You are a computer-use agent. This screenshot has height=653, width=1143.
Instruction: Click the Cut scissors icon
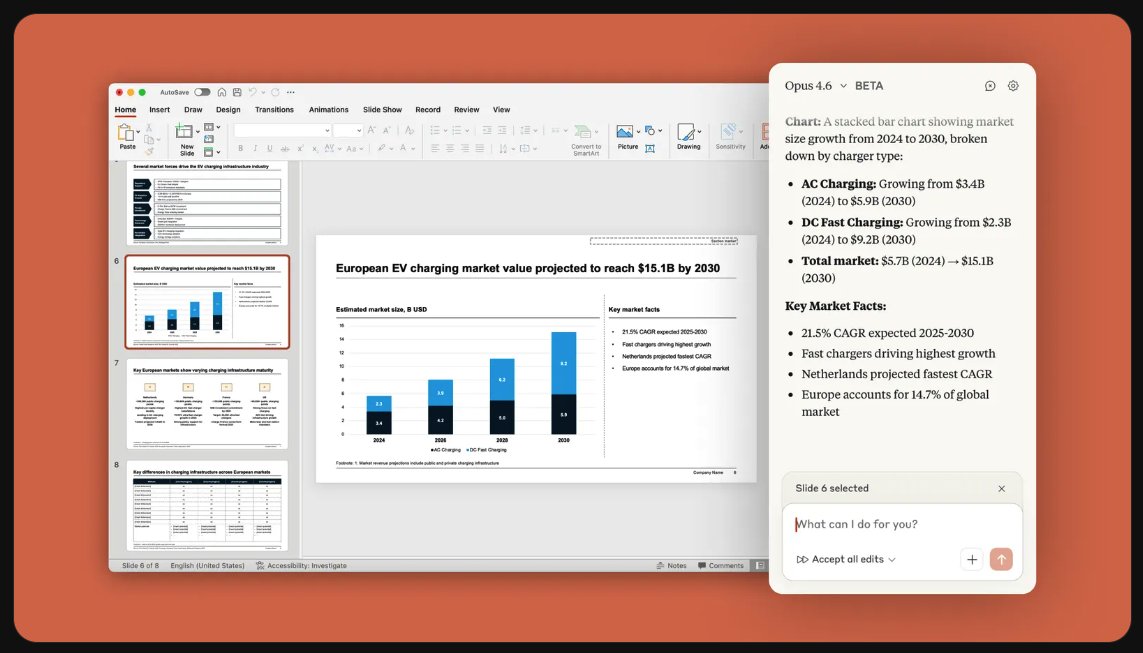(149, 128)
